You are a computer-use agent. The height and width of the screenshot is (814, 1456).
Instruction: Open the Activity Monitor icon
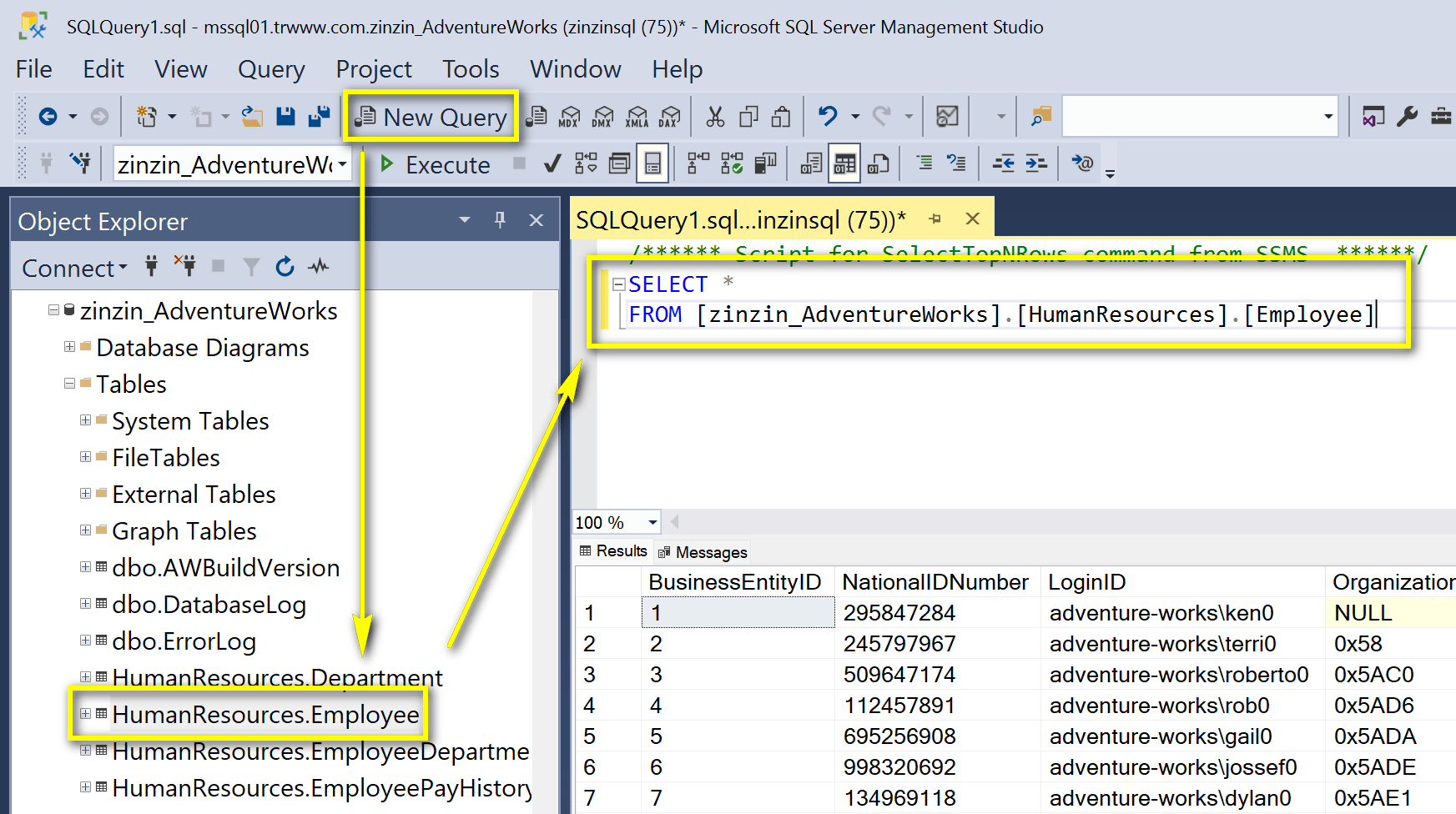[x=947, y=116]
